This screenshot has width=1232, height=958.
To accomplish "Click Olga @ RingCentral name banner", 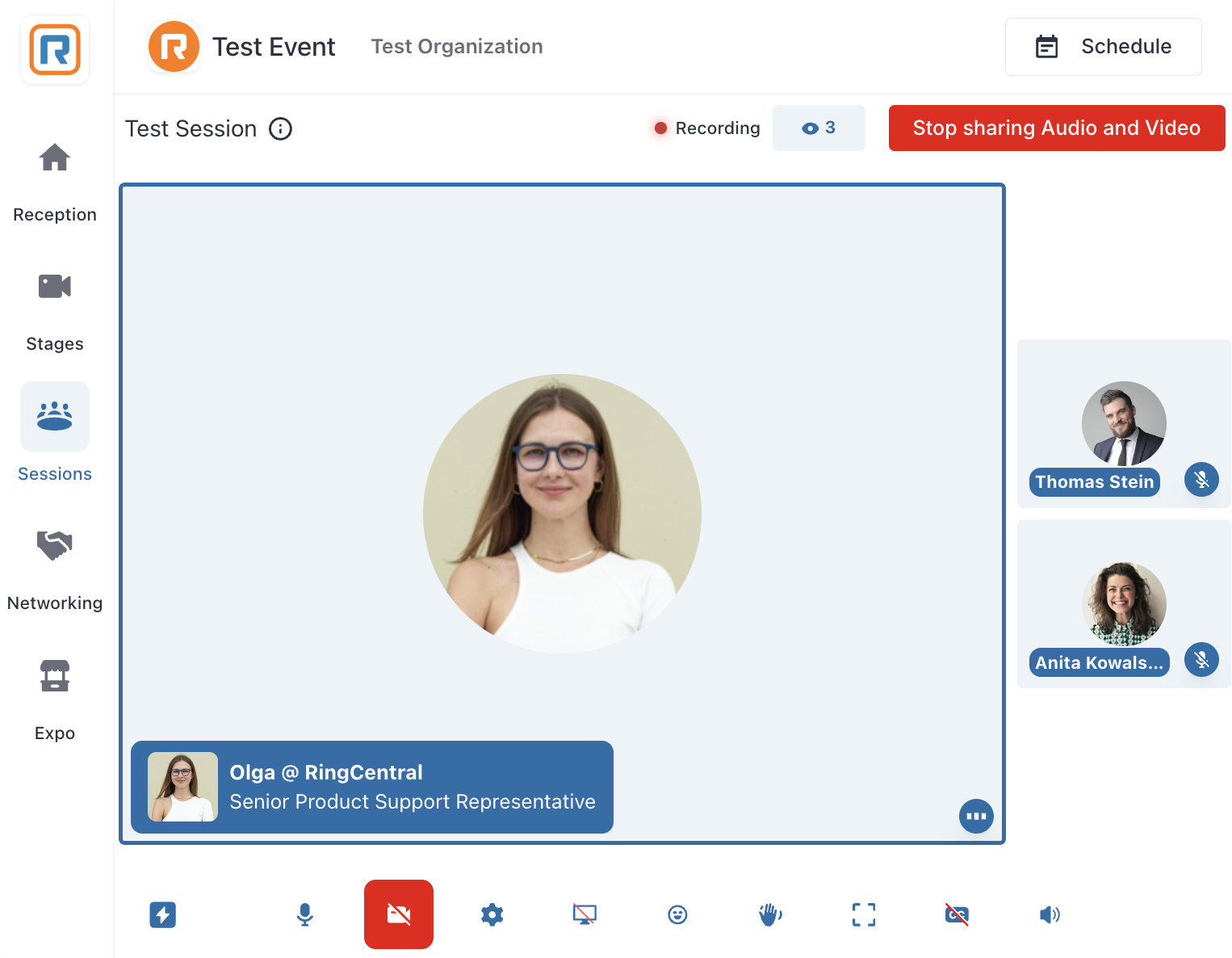I will tap(372, 787).
